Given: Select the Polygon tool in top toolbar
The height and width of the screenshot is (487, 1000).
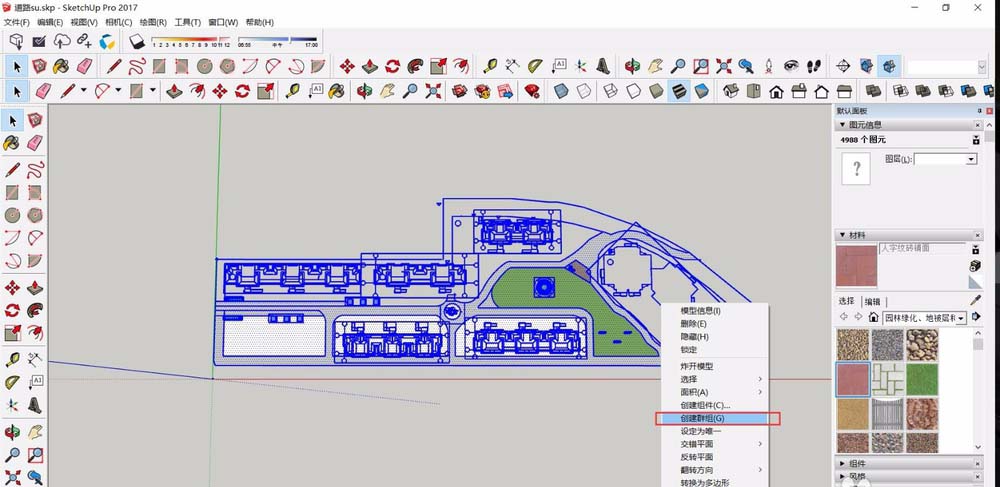Looking at the screenshot, I should (227, 66).
